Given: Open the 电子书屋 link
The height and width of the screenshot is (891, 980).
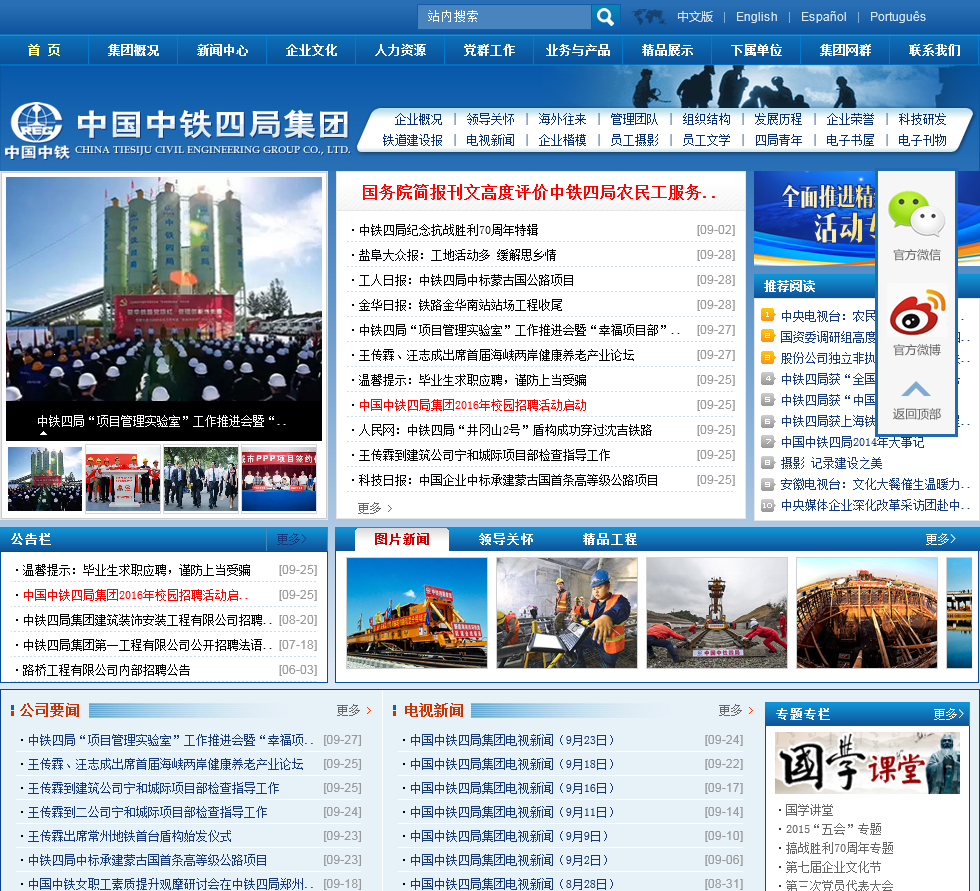Looking at the screenshot, I should (x=850, y=141).
